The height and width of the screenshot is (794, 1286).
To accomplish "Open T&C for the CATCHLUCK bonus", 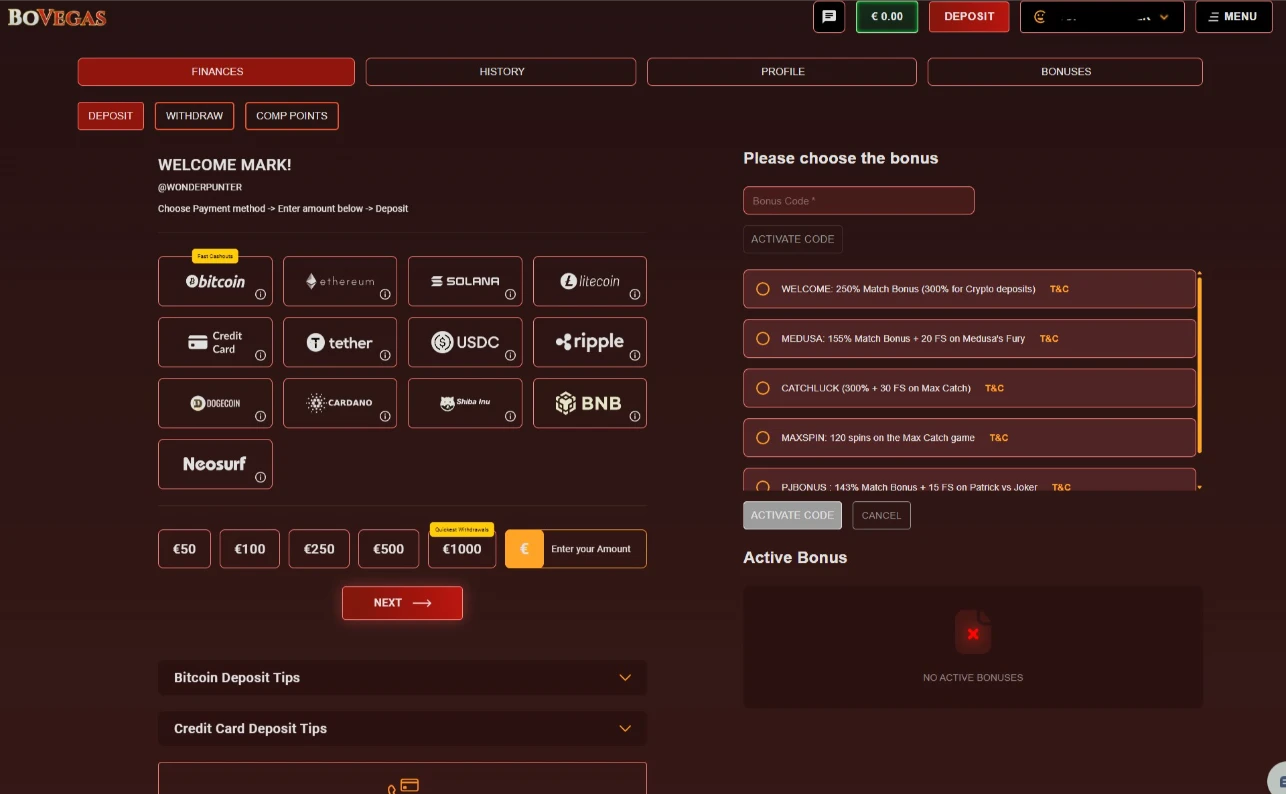I will [x=994, y=387].
